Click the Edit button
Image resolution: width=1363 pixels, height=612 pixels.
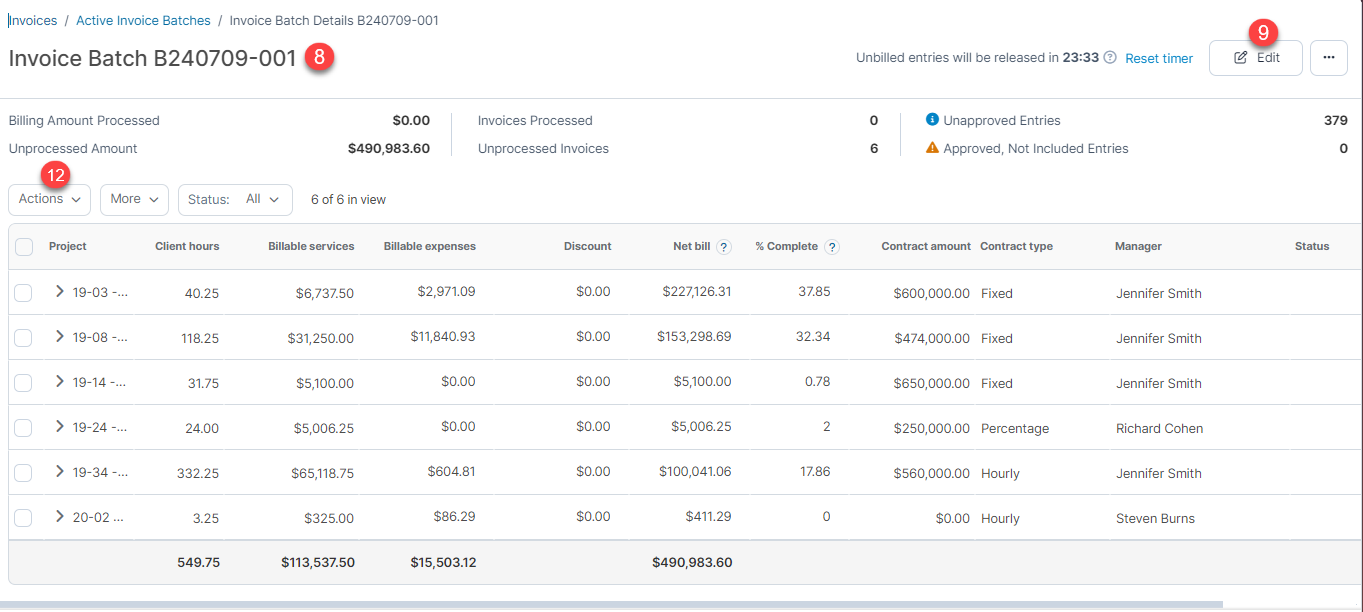tap(1256, 57)
